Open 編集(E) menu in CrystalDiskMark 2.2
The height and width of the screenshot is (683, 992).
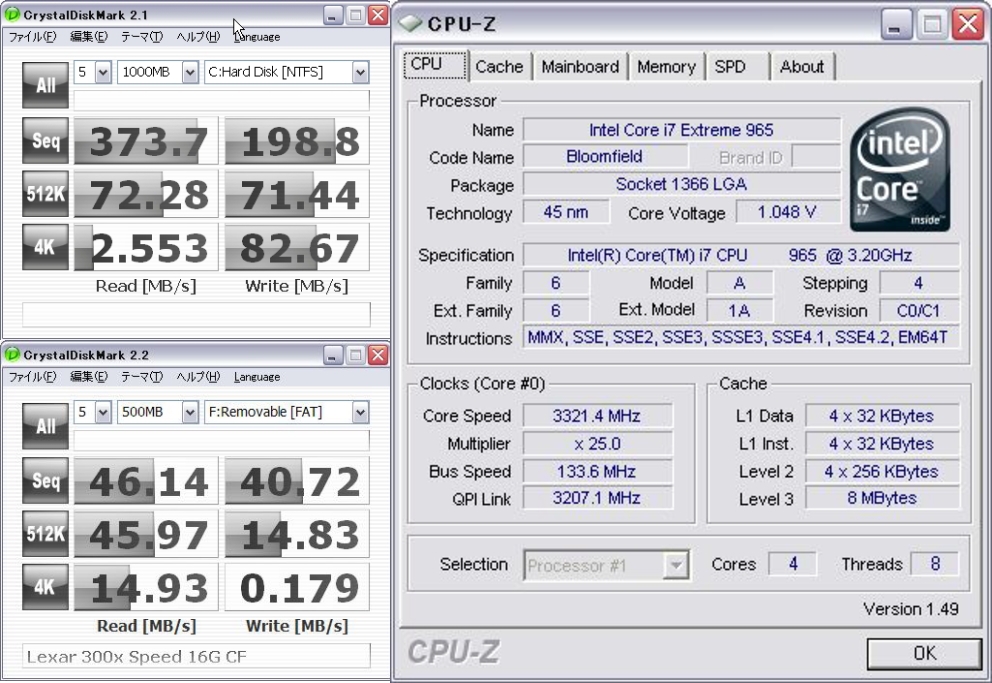click(89, 377)
